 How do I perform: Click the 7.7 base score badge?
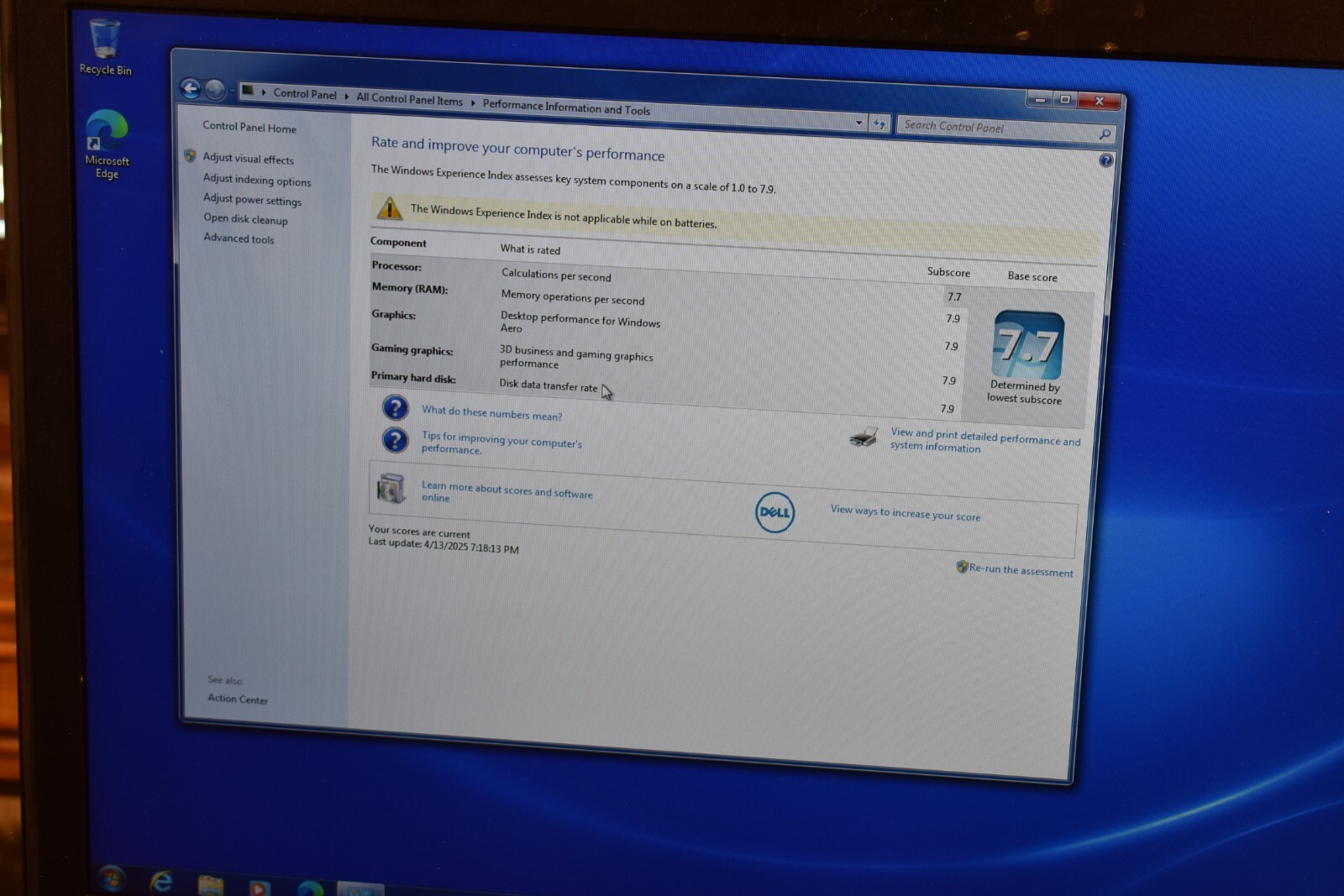(1027, 344)
